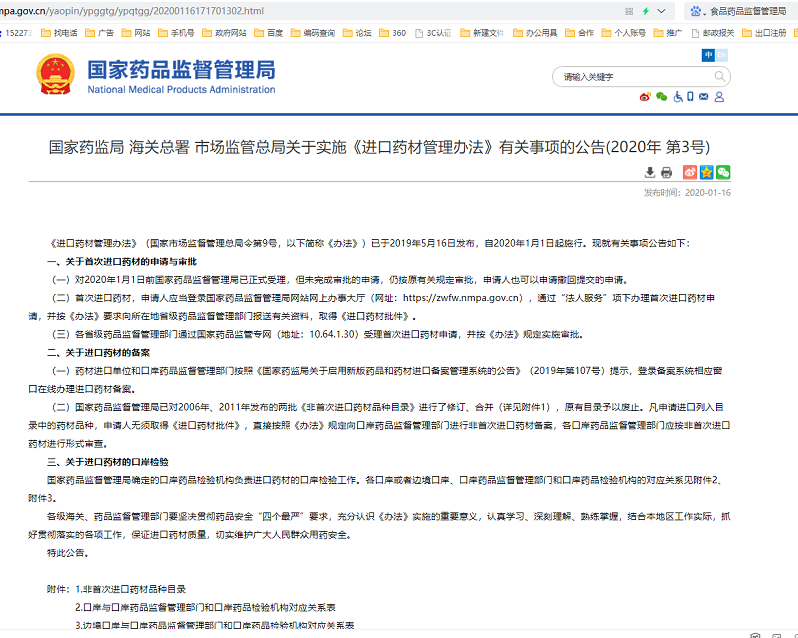The width and height of the screenshot is (798, 638).
Task: Share the article to QQ Zone star
Action: pyautogui.click(x=706, y=172)
